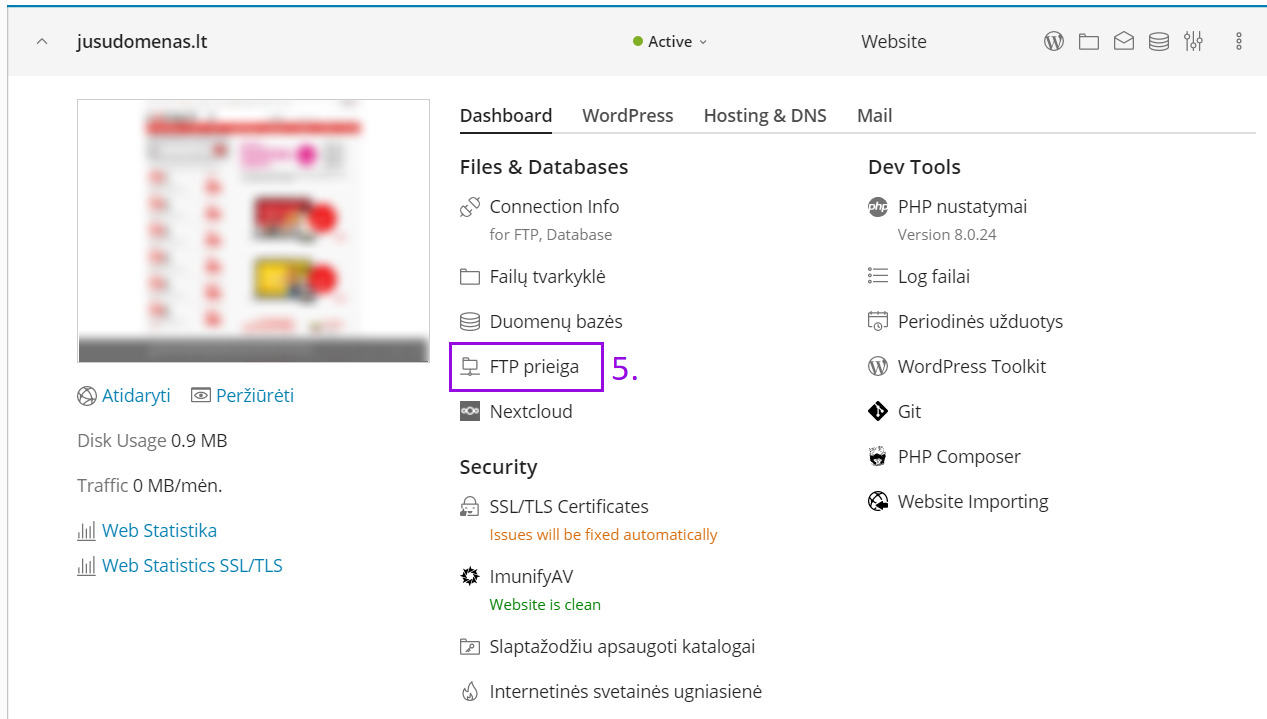Screen dimensions: 1267x719
Task: Open the Active status dropdown
Action: pyautogui.click(x=671, y=42)
